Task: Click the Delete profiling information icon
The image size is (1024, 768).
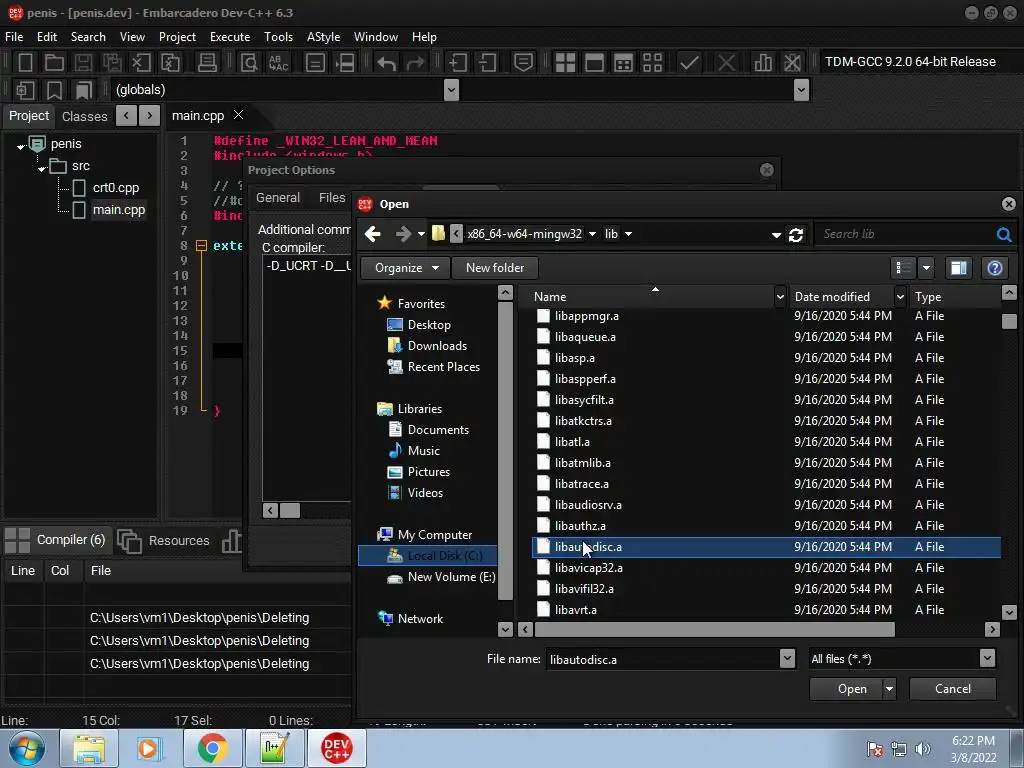Action: (x=792, y=63)
